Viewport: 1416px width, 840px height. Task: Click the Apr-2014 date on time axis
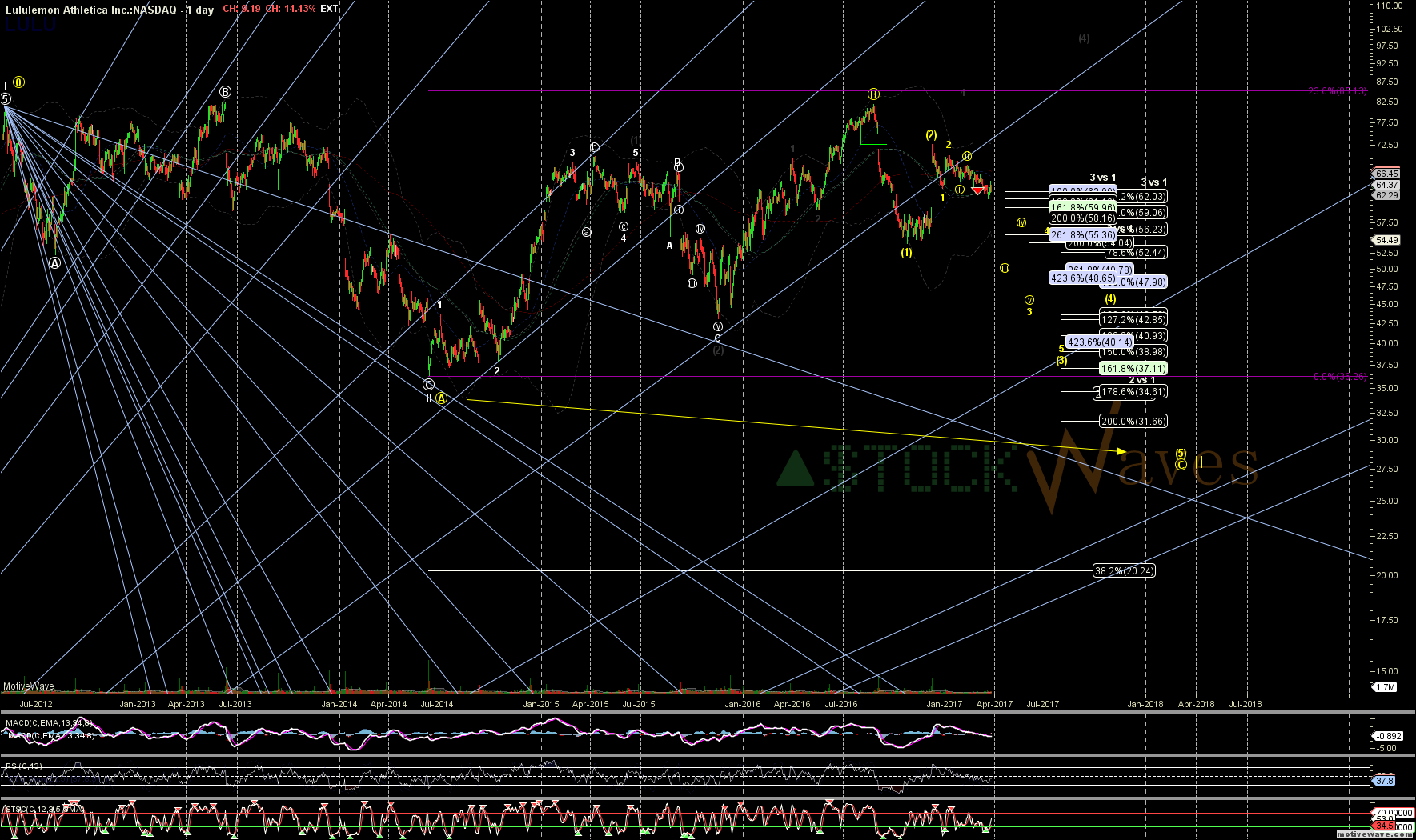click(x=388, y=705)
